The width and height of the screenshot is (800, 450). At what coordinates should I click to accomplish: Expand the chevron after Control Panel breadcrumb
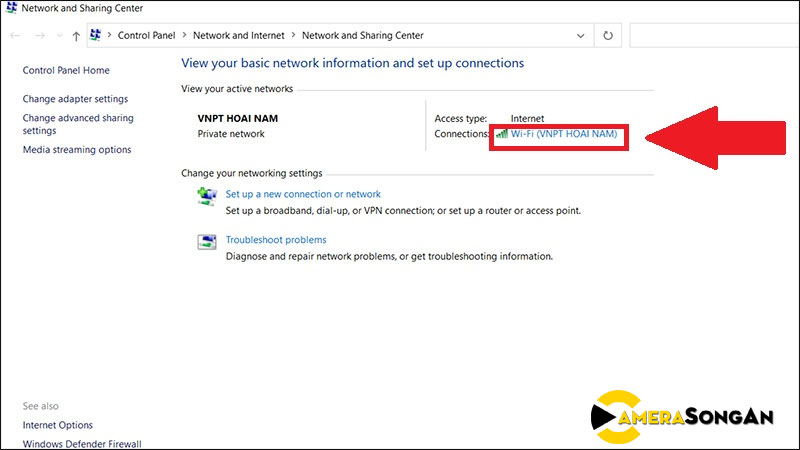(x=183, y=35)
